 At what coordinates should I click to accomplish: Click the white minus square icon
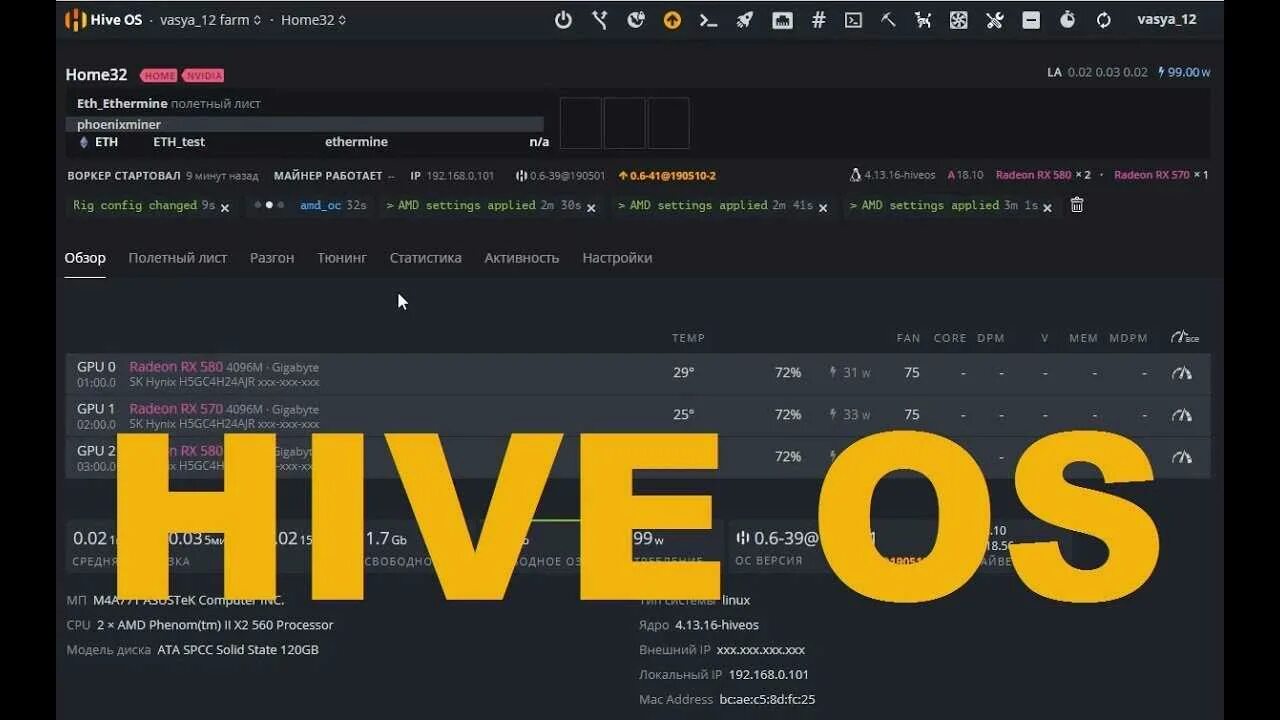[1031, 20]
